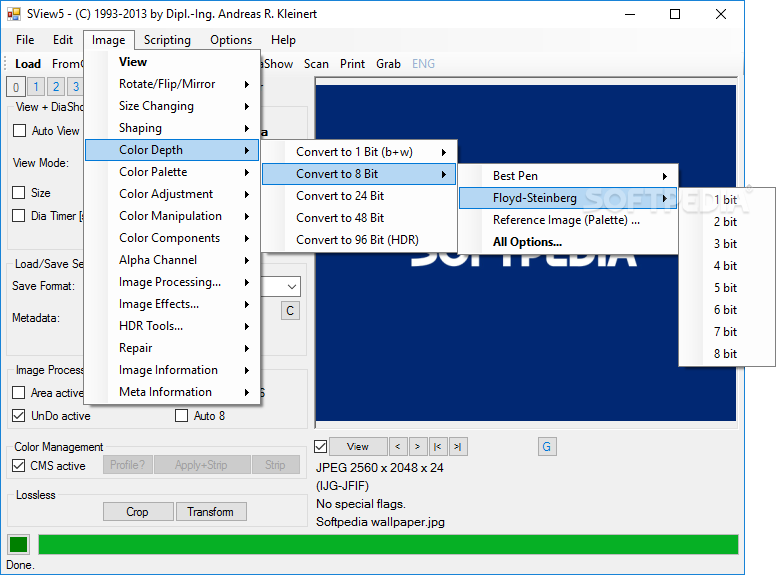Go to previous image arrow button
Screen dimensions: 776x575
[x=398, y=446]
